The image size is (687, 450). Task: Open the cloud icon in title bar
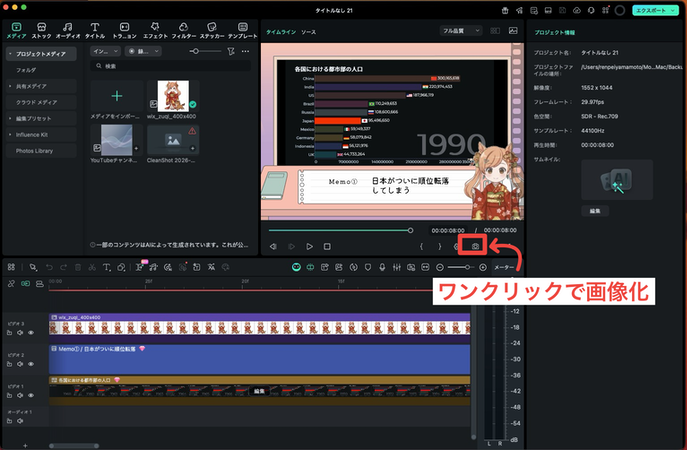577,10
